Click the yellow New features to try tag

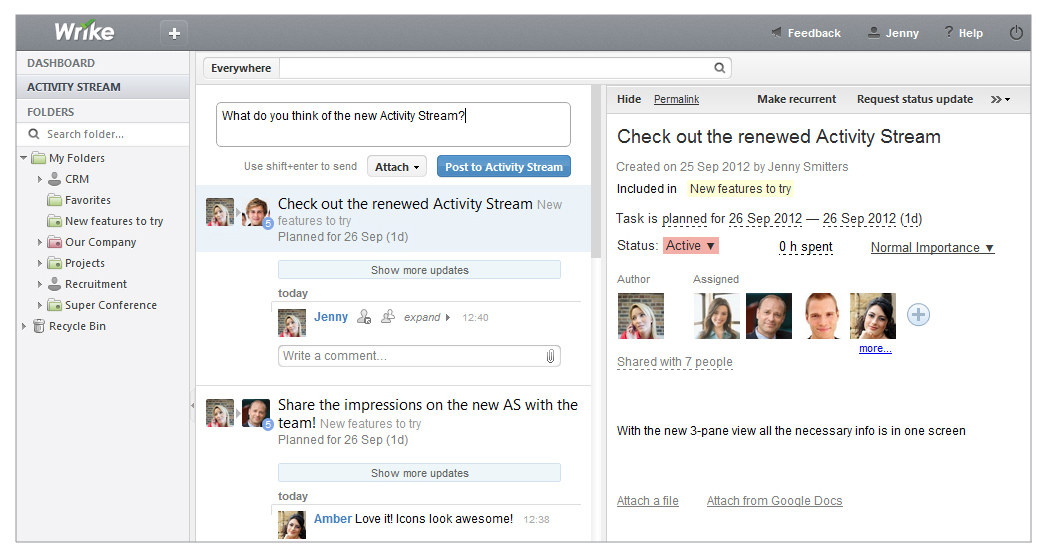pos(740,188)
